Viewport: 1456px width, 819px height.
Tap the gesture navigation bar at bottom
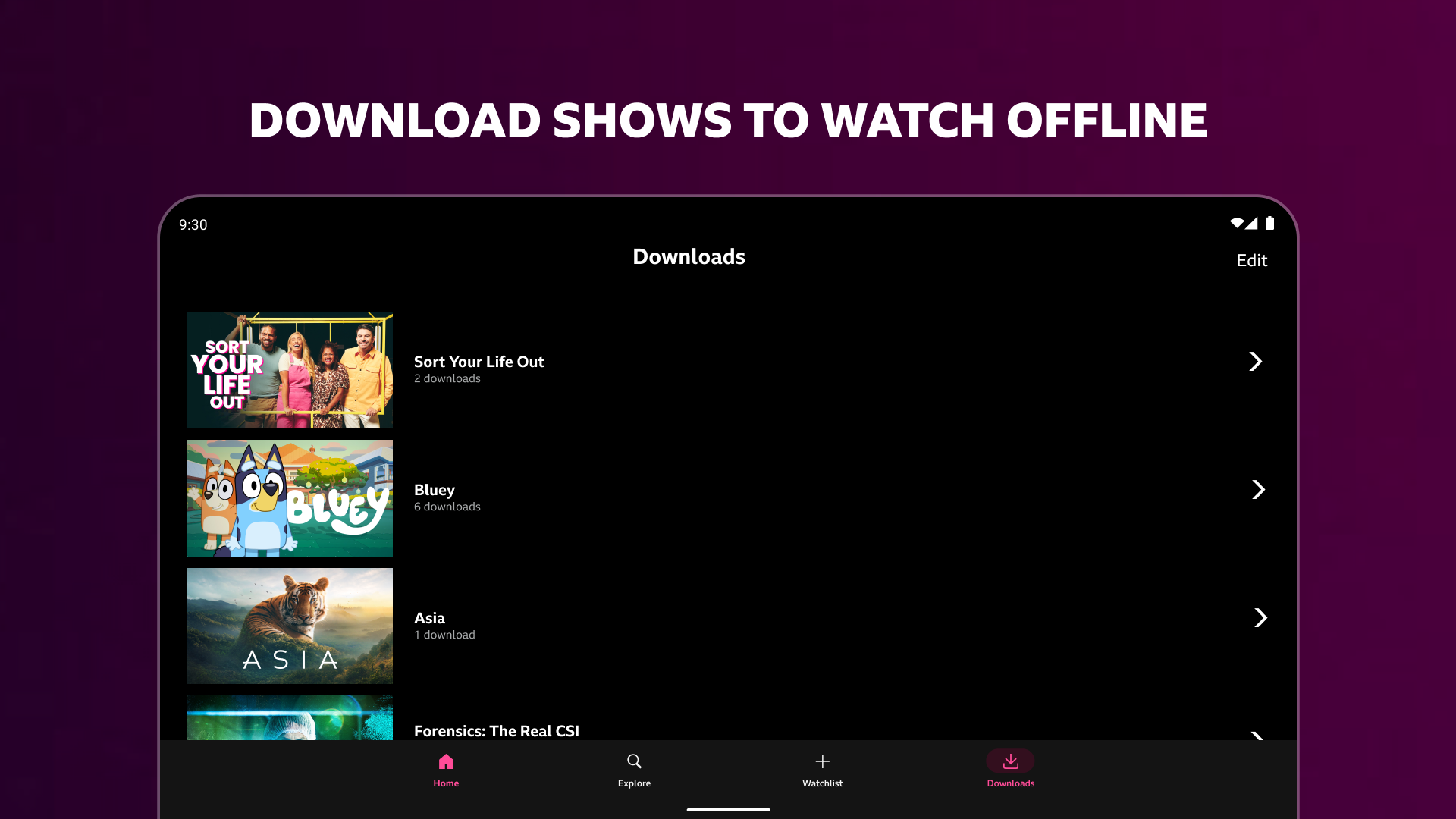click(x=728, y=809)
